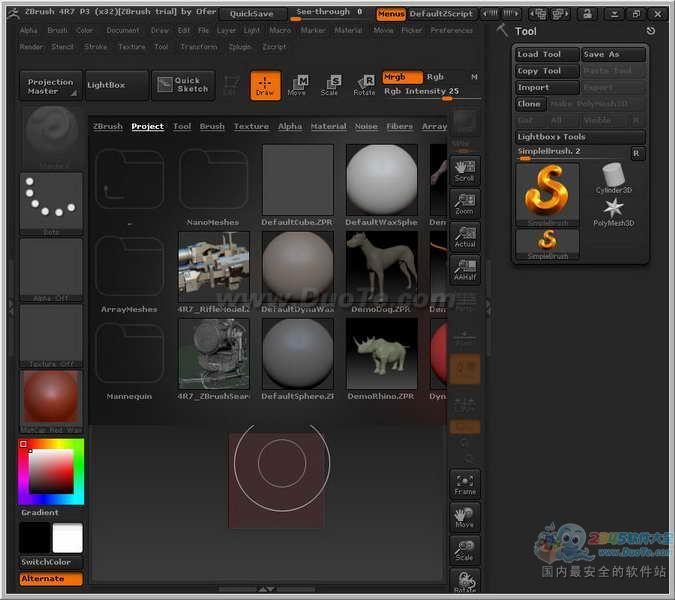This screenshot has width=675, height=600.
Task: Click the QuickSave button
Action: 252,14
